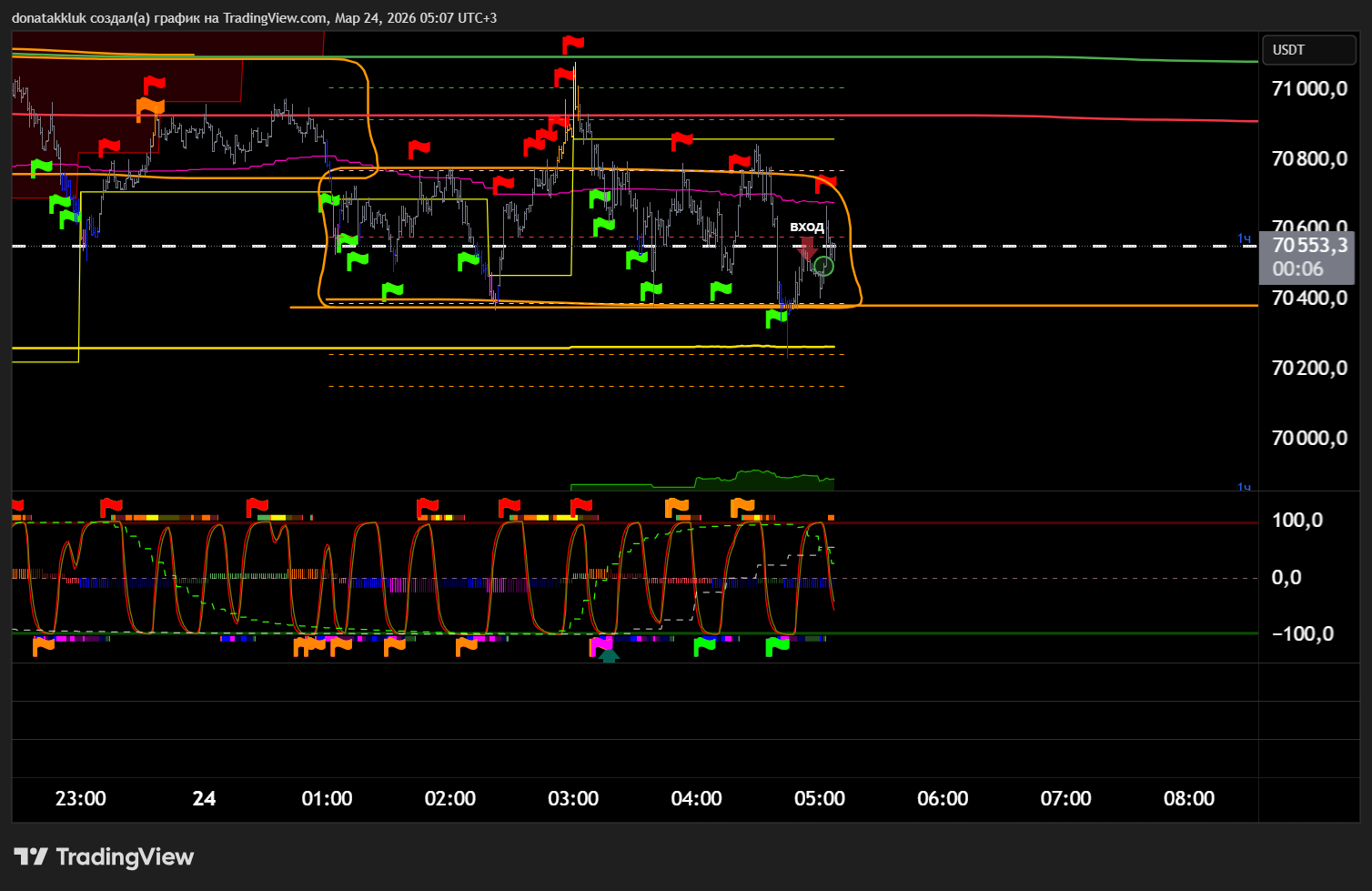The height and width of the screenshot is (891, 1372).
Task: Select the current price label 70 553,3
Action: pos(1309,246)
